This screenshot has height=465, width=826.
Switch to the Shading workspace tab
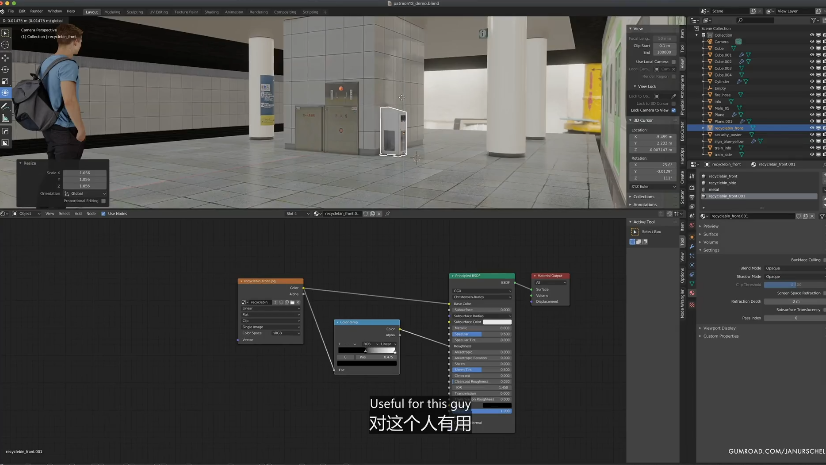click(211, 12)
